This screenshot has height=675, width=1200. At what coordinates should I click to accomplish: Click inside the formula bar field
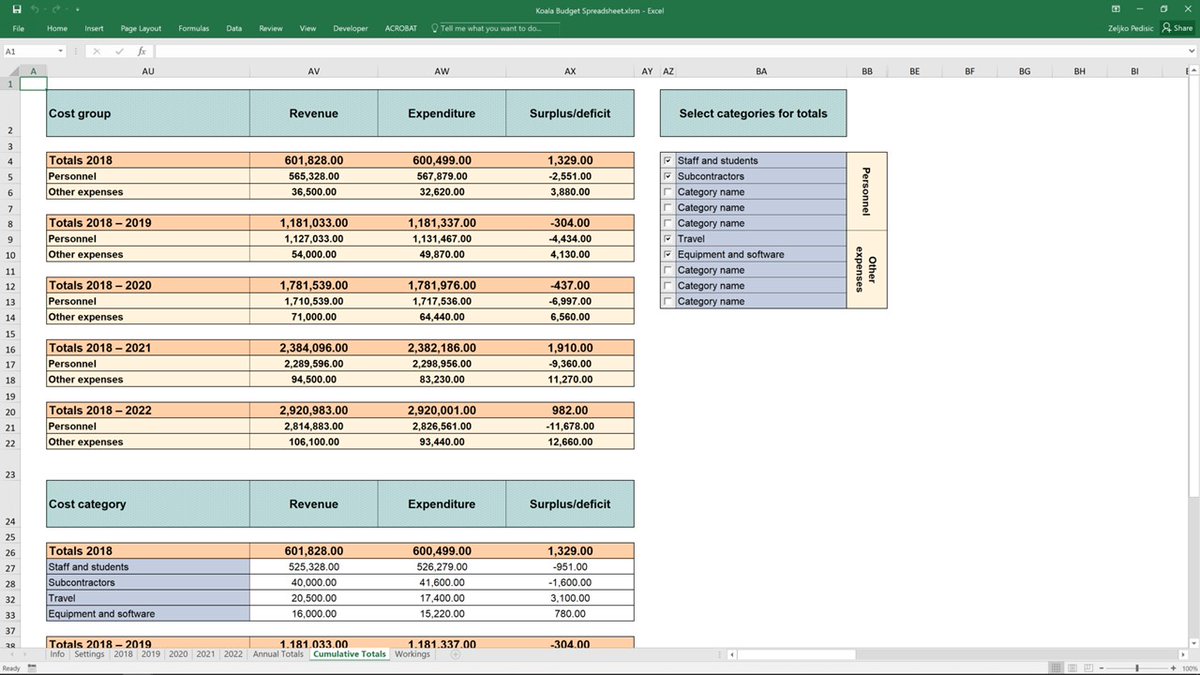(668, 51)
